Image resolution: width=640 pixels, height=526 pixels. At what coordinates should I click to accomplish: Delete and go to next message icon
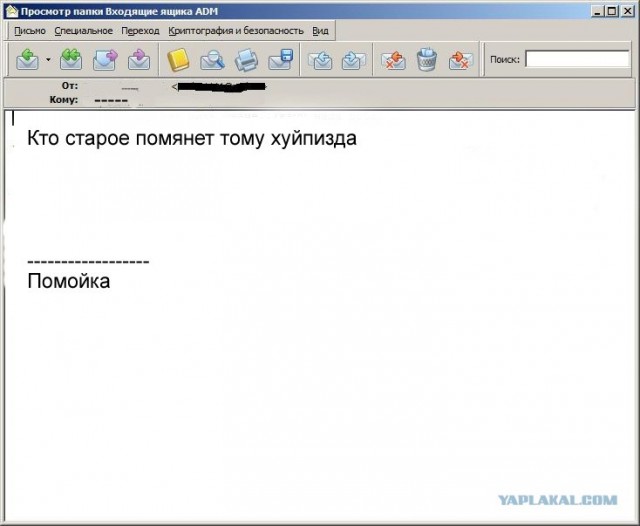click(461, 60)
